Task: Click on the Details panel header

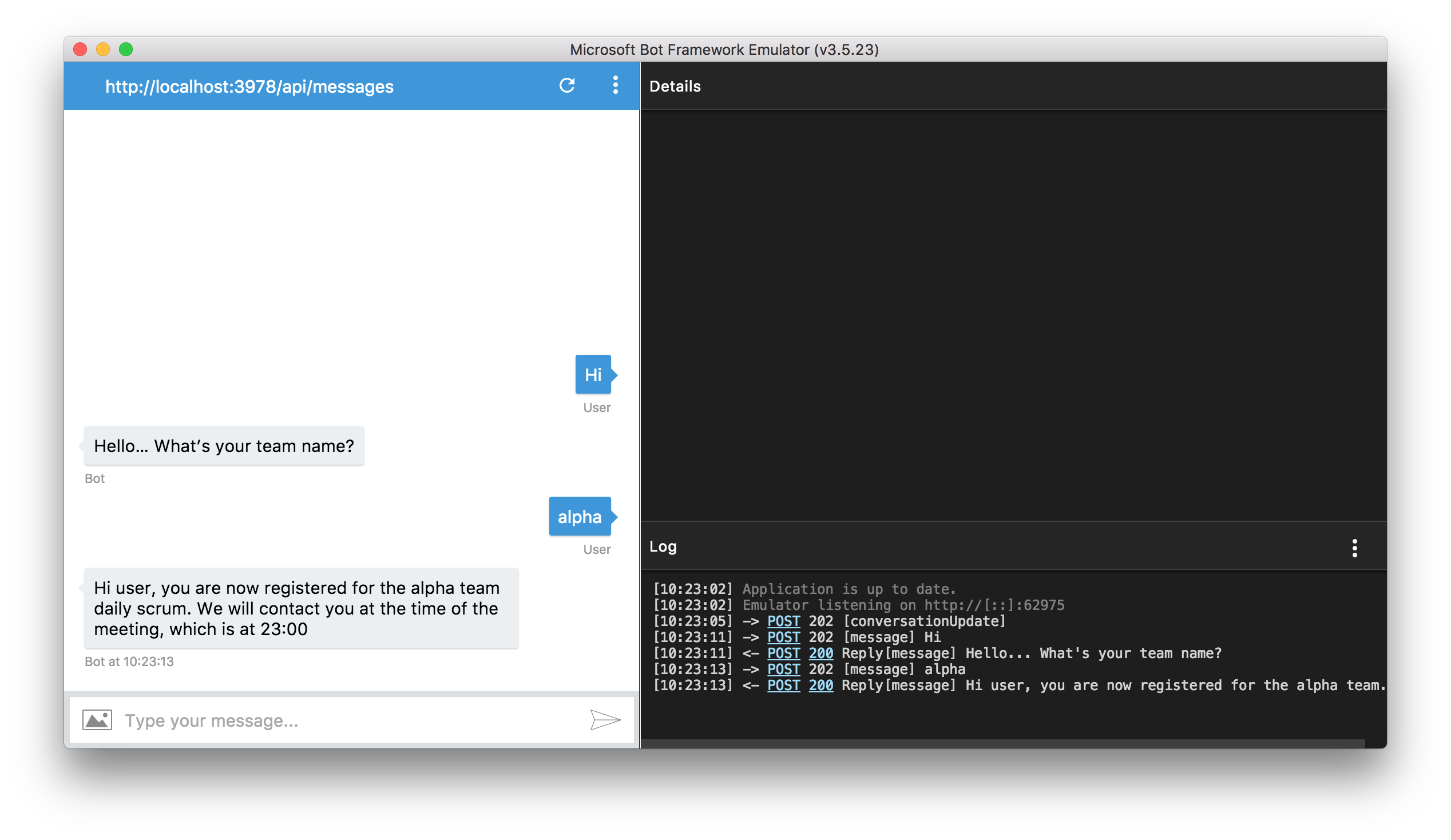Action: tap(674, 86)
